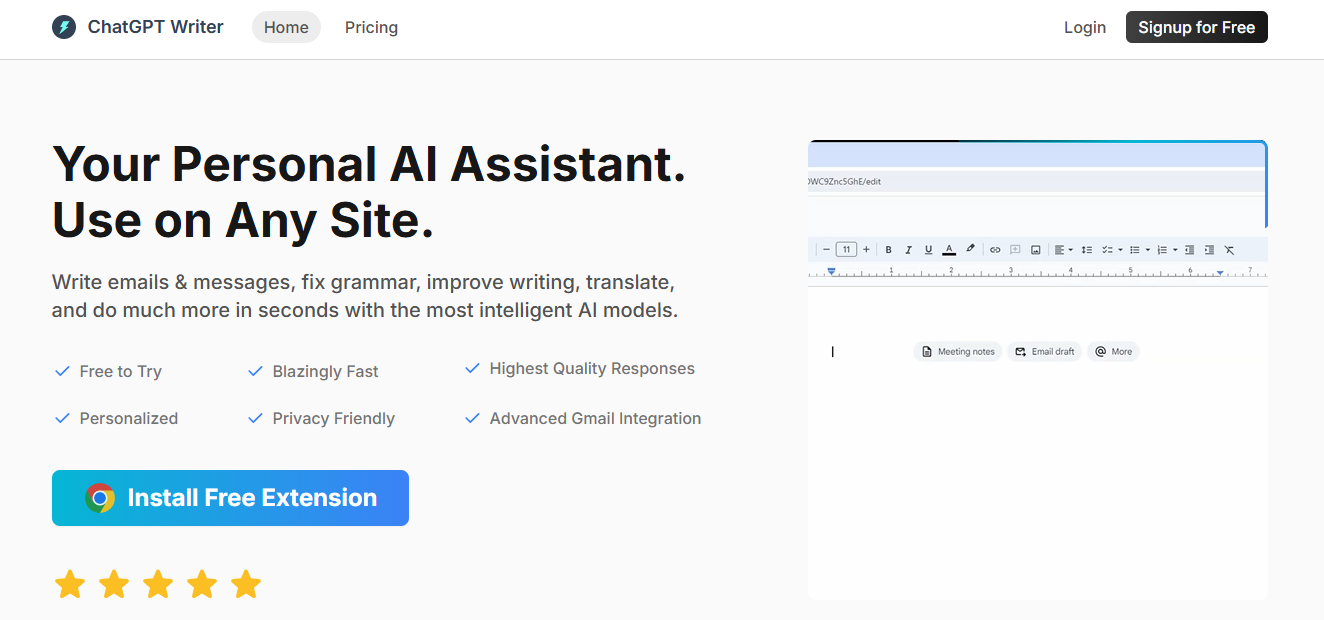Click the ChatGPT Writer lightning logo
This screenshot has height=620, width=1324.
tap(64, 27)
